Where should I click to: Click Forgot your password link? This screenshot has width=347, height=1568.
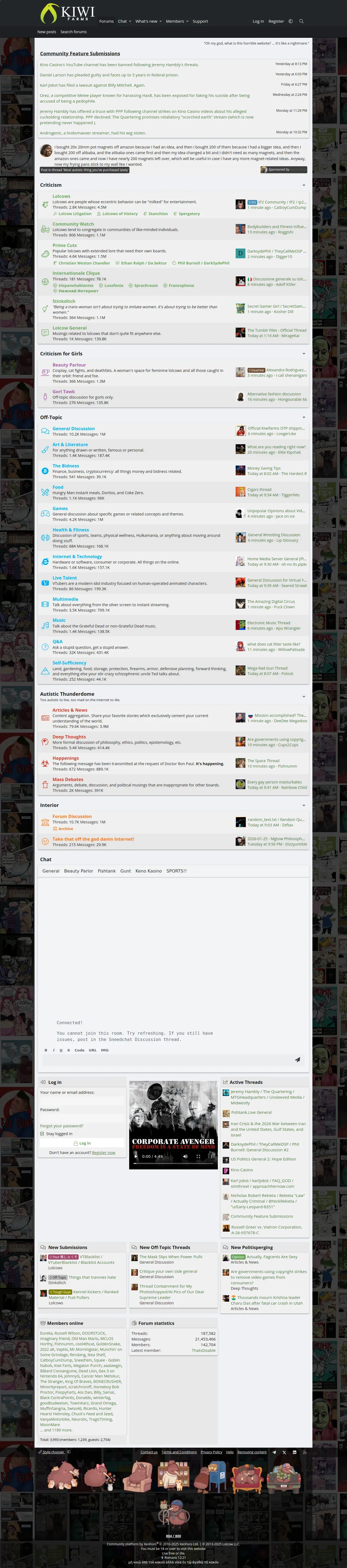[62, 1126]
